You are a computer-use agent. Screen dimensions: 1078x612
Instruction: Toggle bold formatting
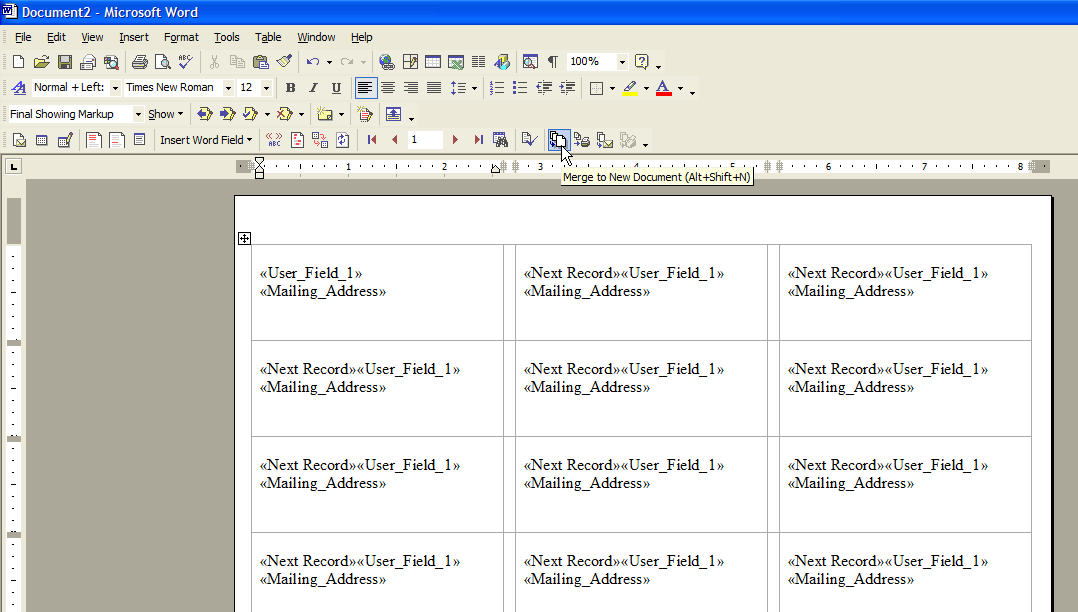[x=291, y=88]
